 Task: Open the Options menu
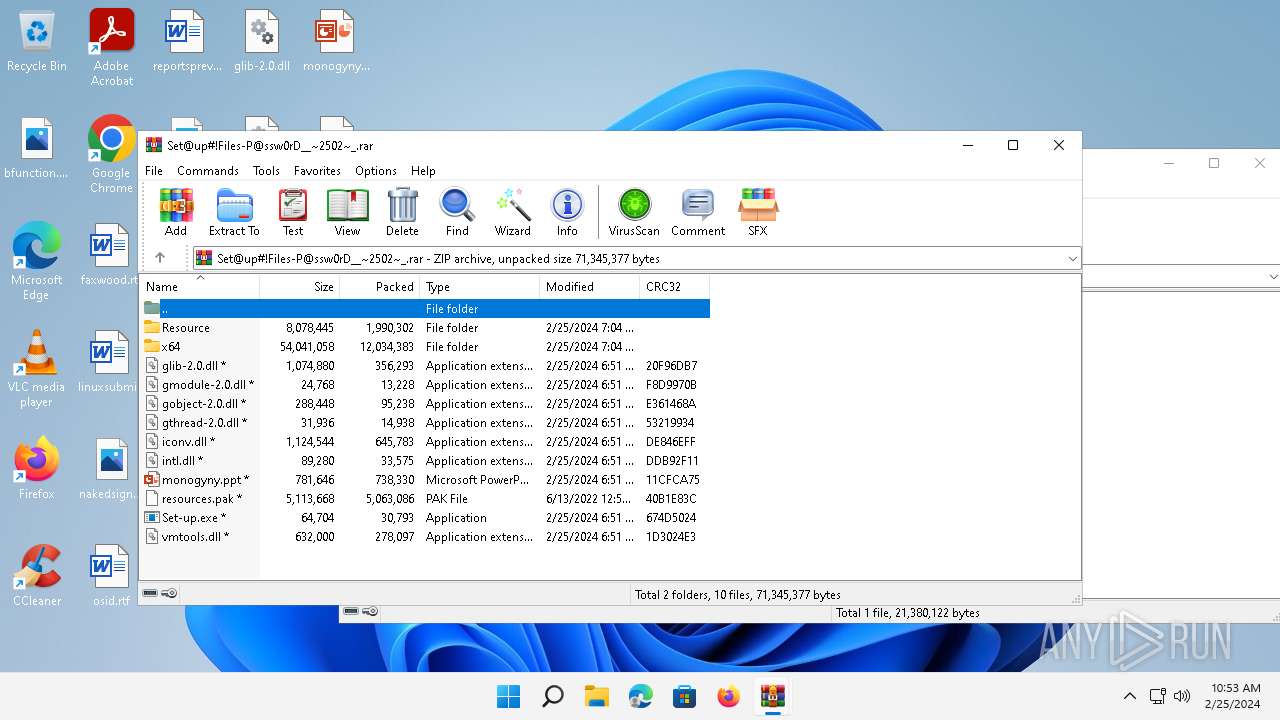click(376, 171)
